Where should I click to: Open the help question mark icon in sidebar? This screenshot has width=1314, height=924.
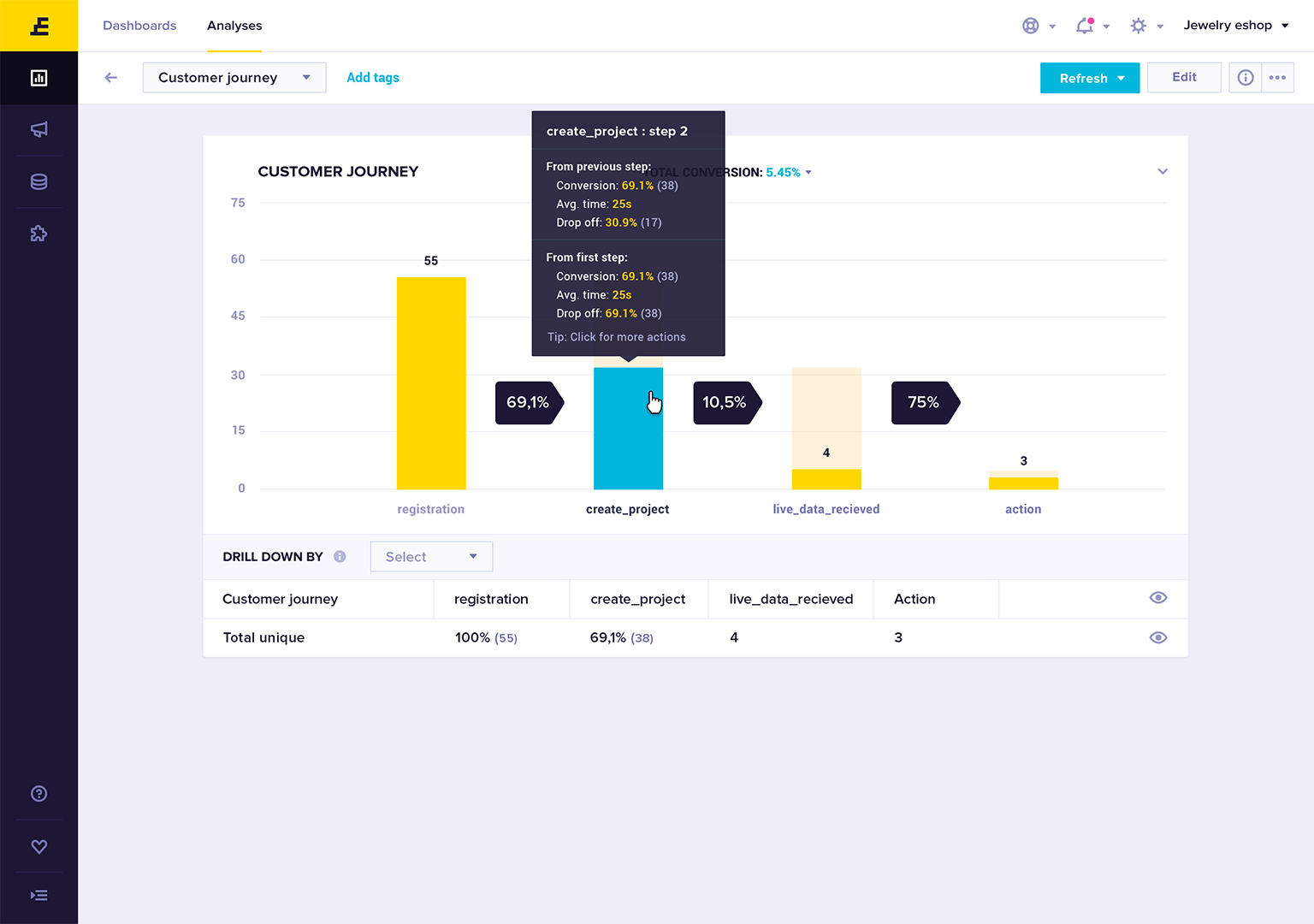pyautogui.click(x=38, y=794)
